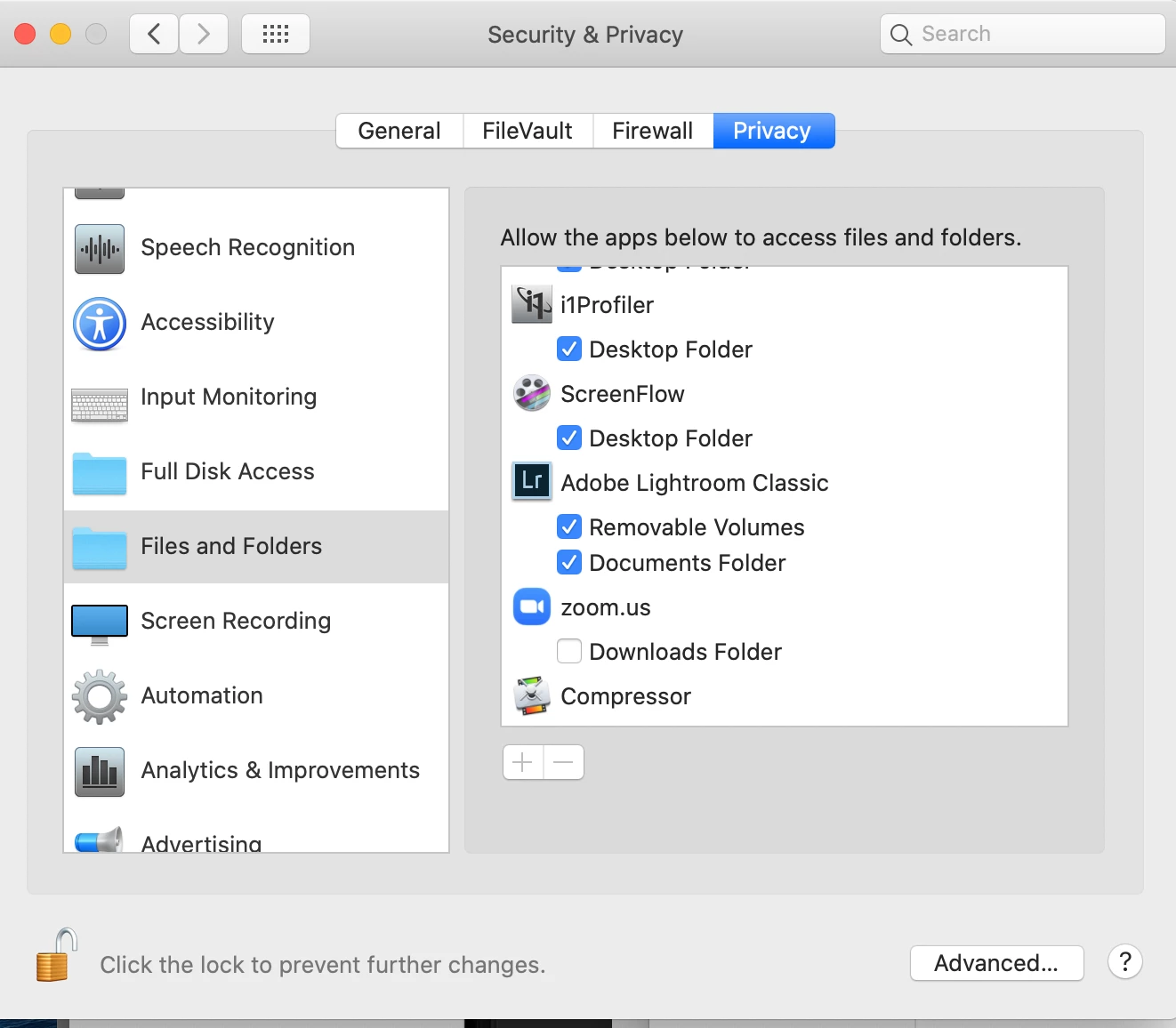Add an app with the plus button
Screen dimensions: 1176x1028
[523, 762]
